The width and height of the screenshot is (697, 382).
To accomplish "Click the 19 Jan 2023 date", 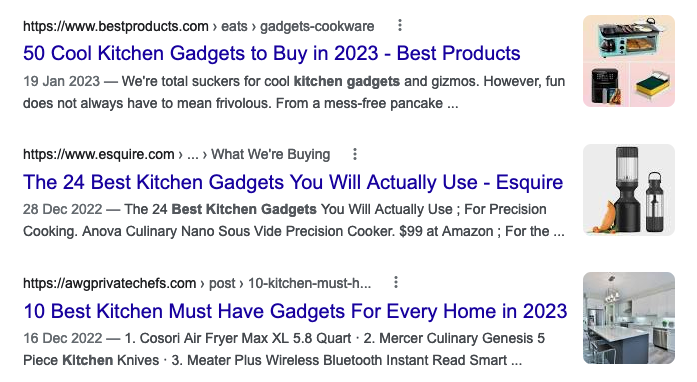I will 61,81.
